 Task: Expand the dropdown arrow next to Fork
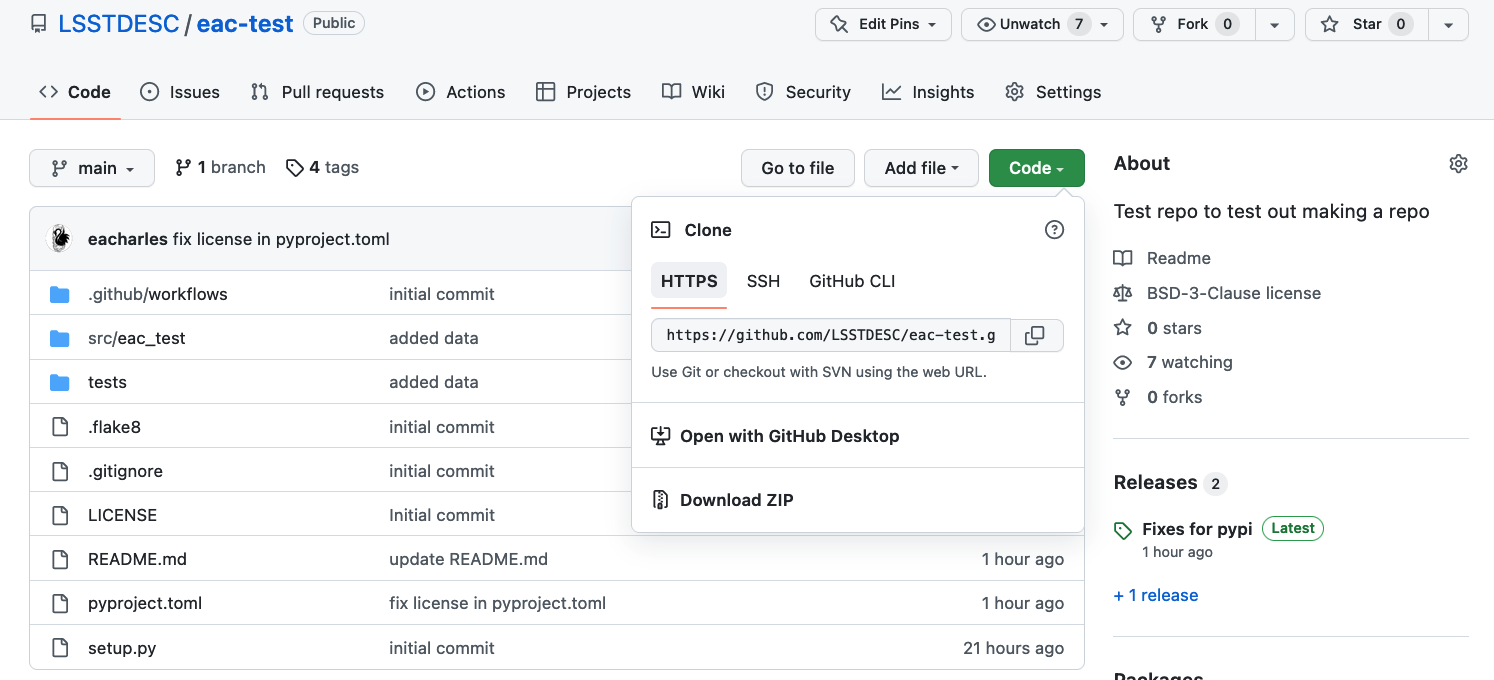click(1275, 24)
